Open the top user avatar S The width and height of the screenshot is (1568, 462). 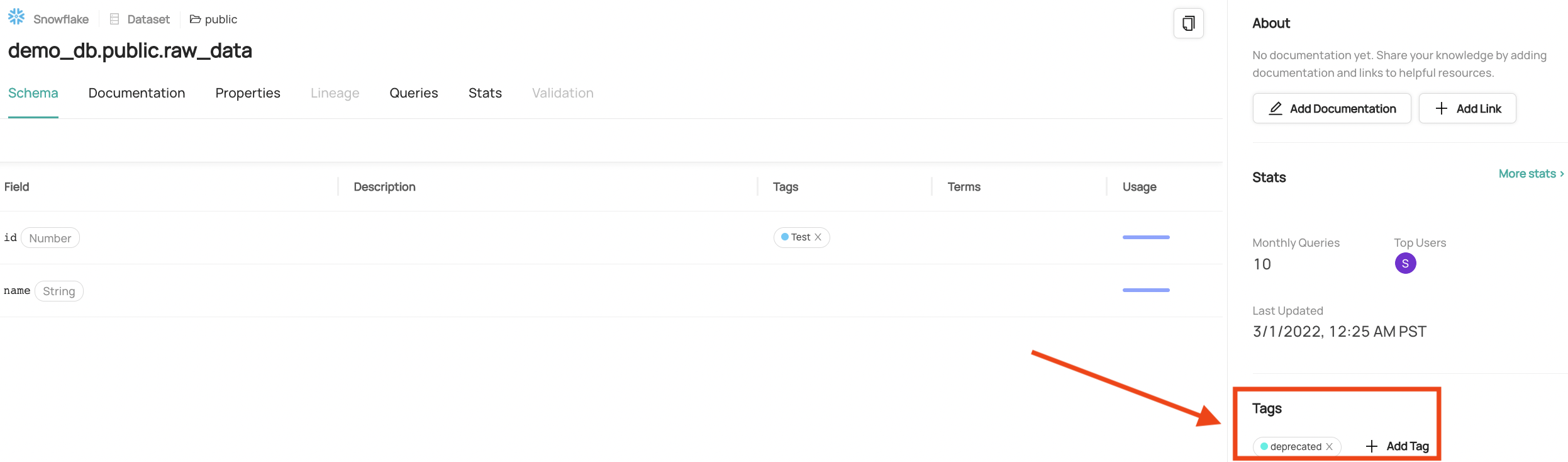click(x=1405, y=263)
